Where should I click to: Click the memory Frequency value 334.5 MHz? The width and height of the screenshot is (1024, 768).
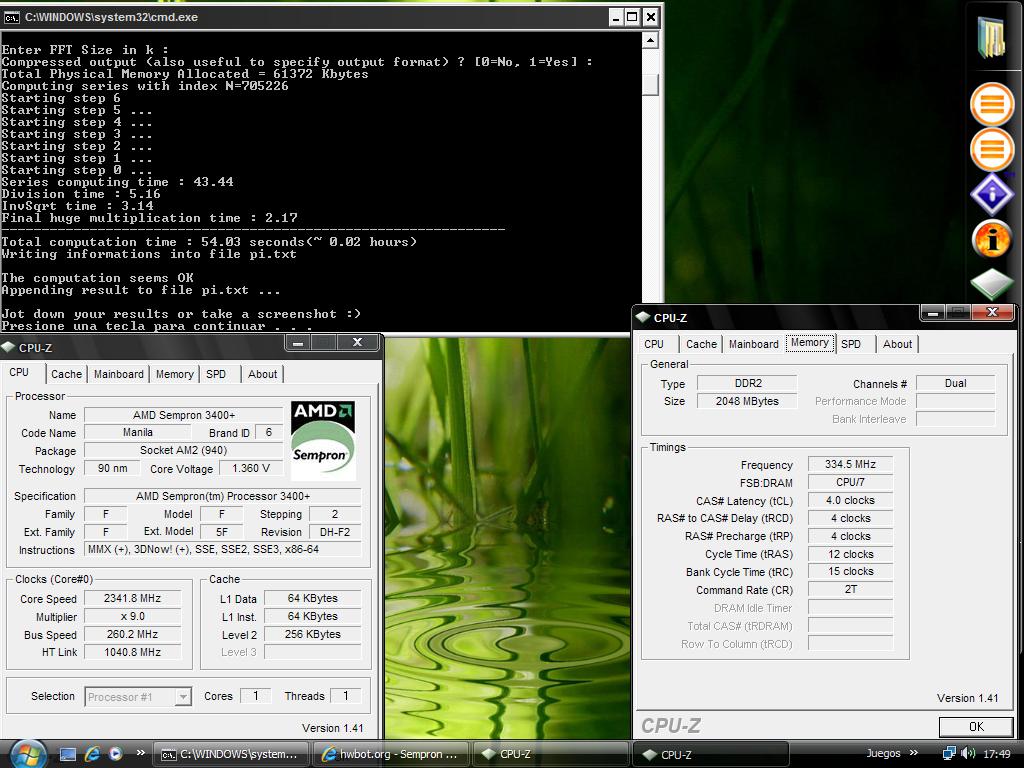pyautogui.click(x=850, y=464)
